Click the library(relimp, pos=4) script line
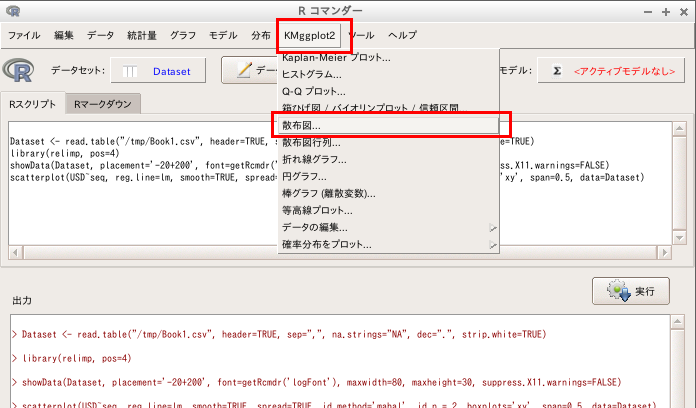 click(65, 154)
